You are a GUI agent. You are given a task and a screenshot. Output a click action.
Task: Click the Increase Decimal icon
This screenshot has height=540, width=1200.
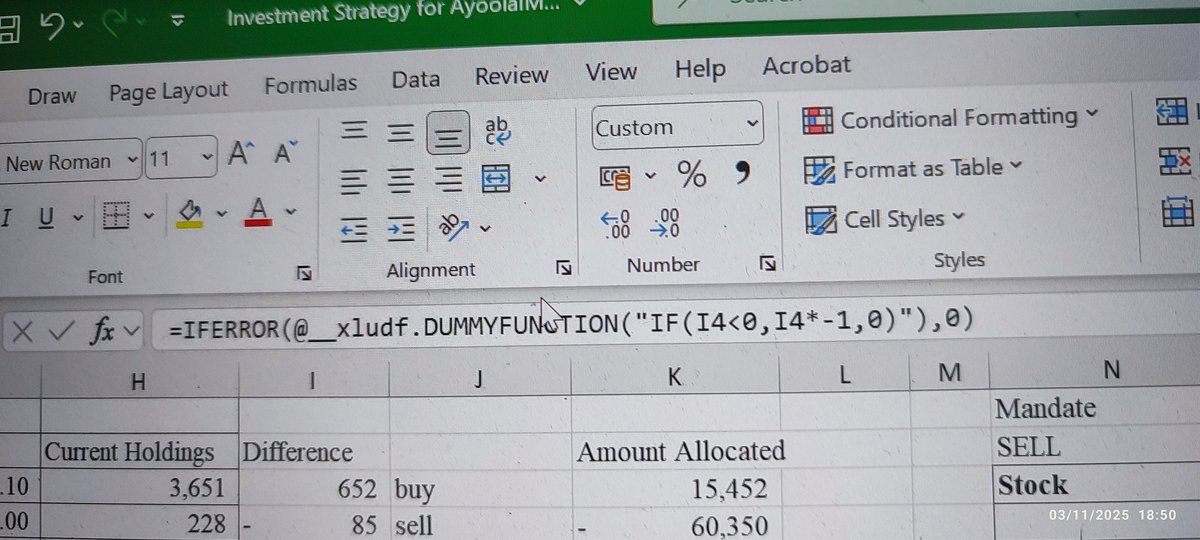pos(614,225)
